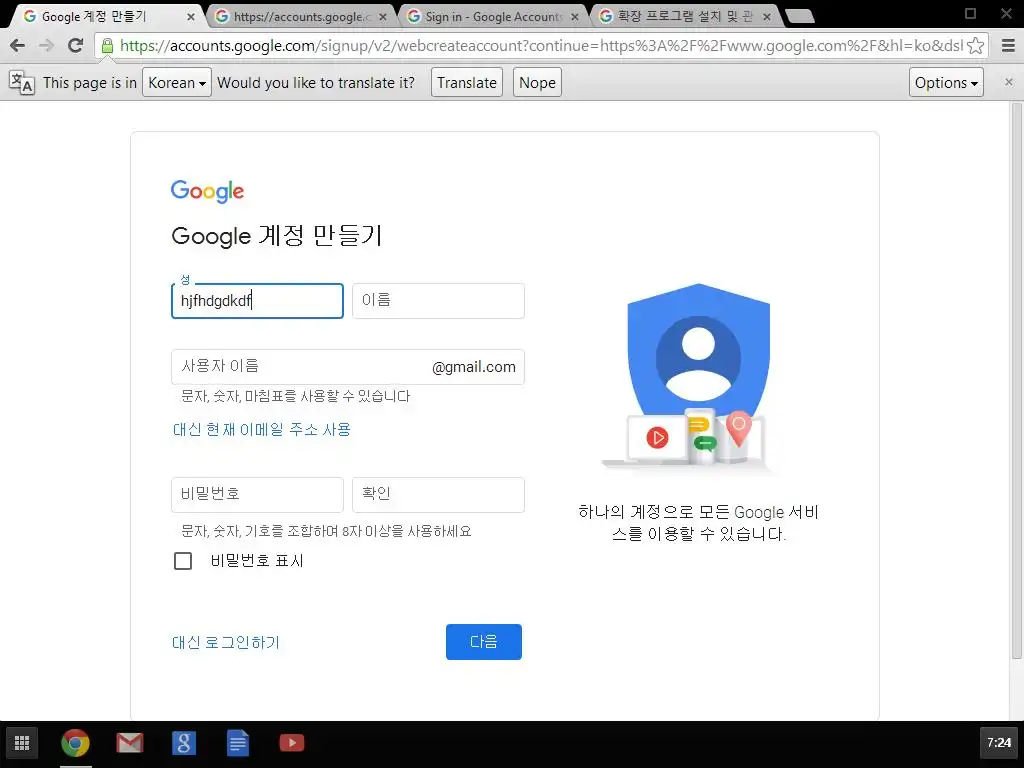
Task: Click the URL address bar
Action: point(541,45)
